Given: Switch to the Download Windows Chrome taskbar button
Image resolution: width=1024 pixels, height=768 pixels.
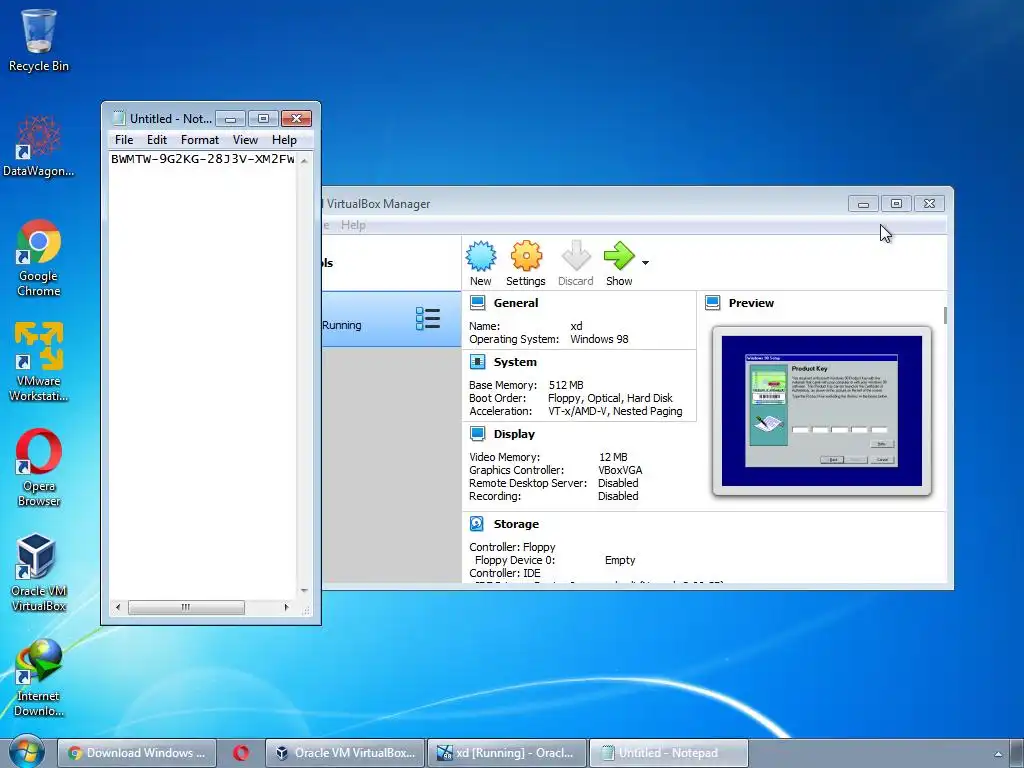Looking at the screenshot, I should [136, 753].
